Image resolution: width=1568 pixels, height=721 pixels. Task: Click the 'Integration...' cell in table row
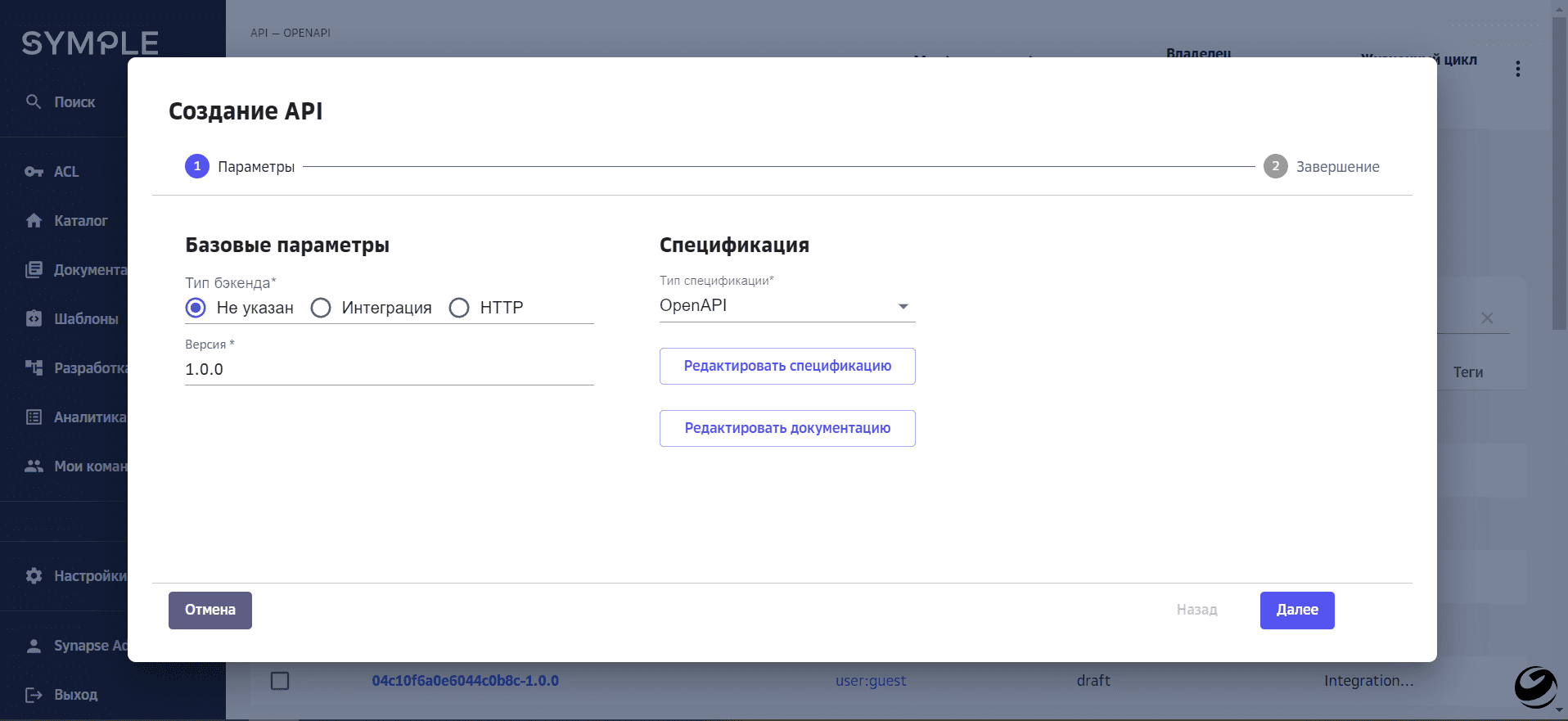point(1368,681)
